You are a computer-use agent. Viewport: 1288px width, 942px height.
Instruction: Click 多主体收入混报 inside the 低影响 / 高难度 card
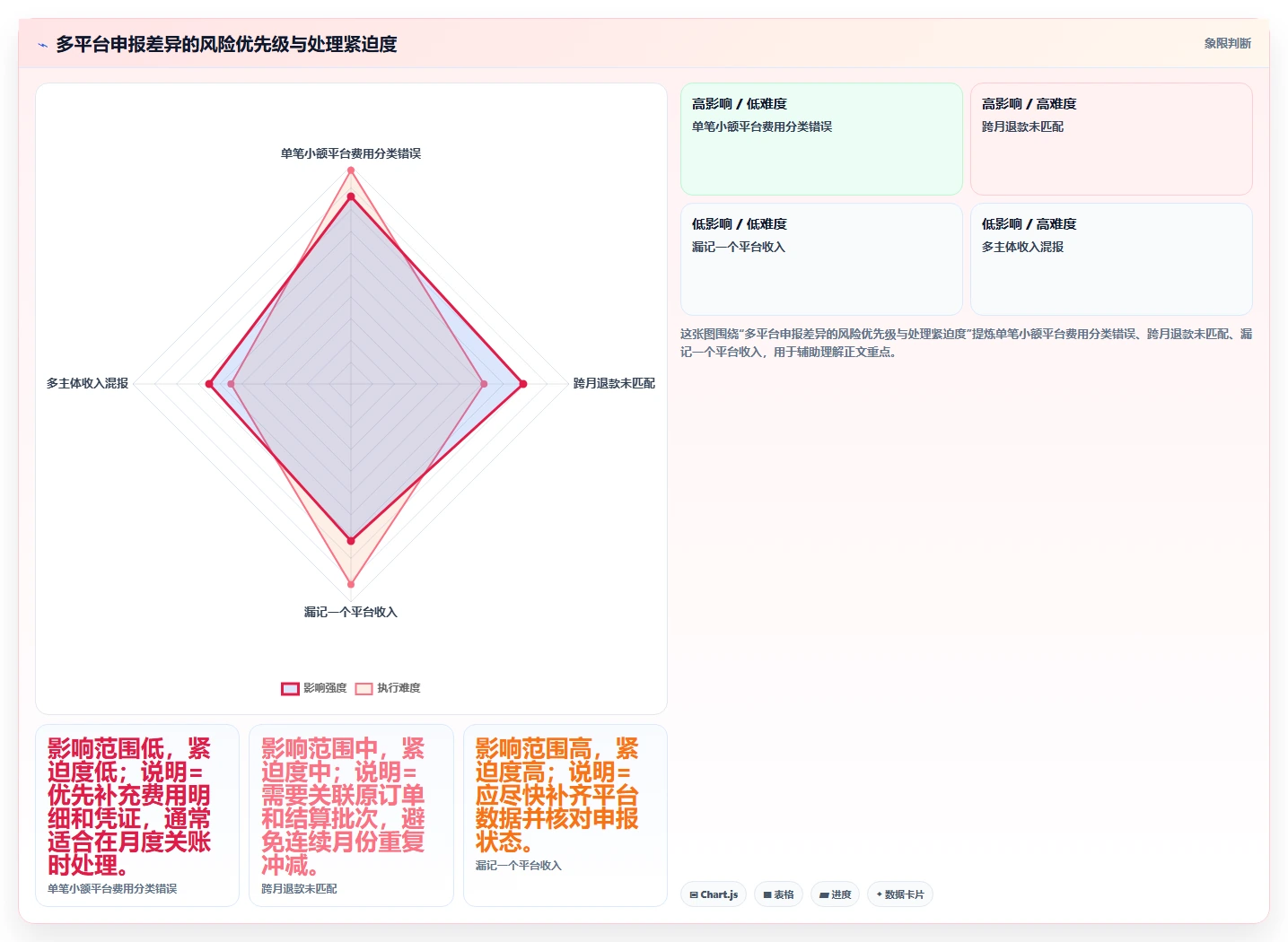click(x=1022, y=247)
